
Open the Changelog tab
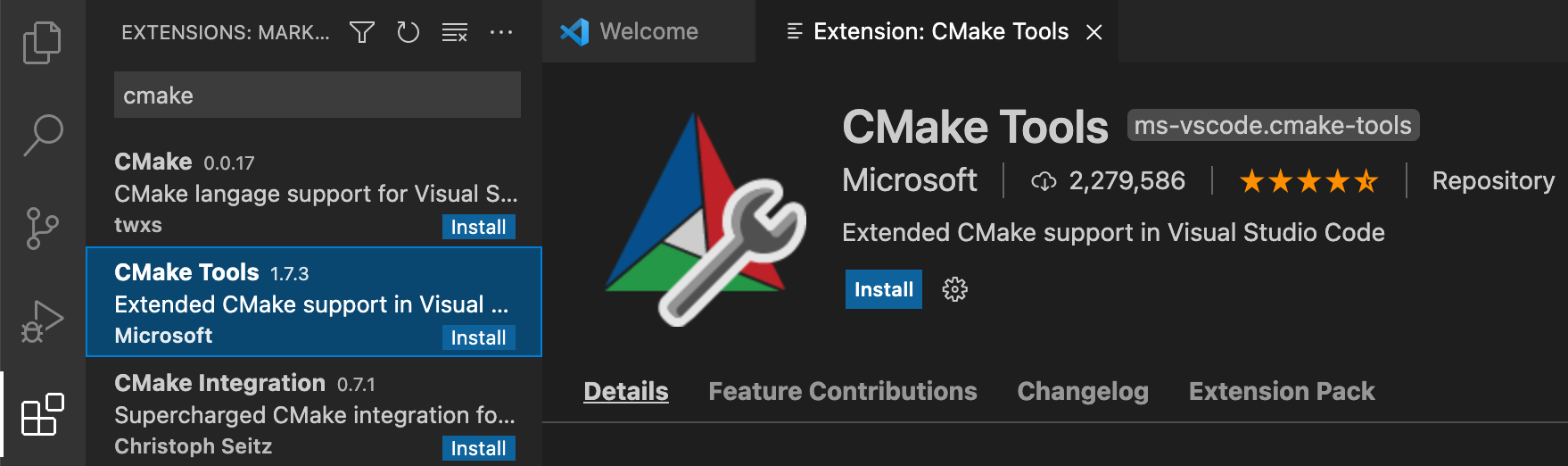1082,391
